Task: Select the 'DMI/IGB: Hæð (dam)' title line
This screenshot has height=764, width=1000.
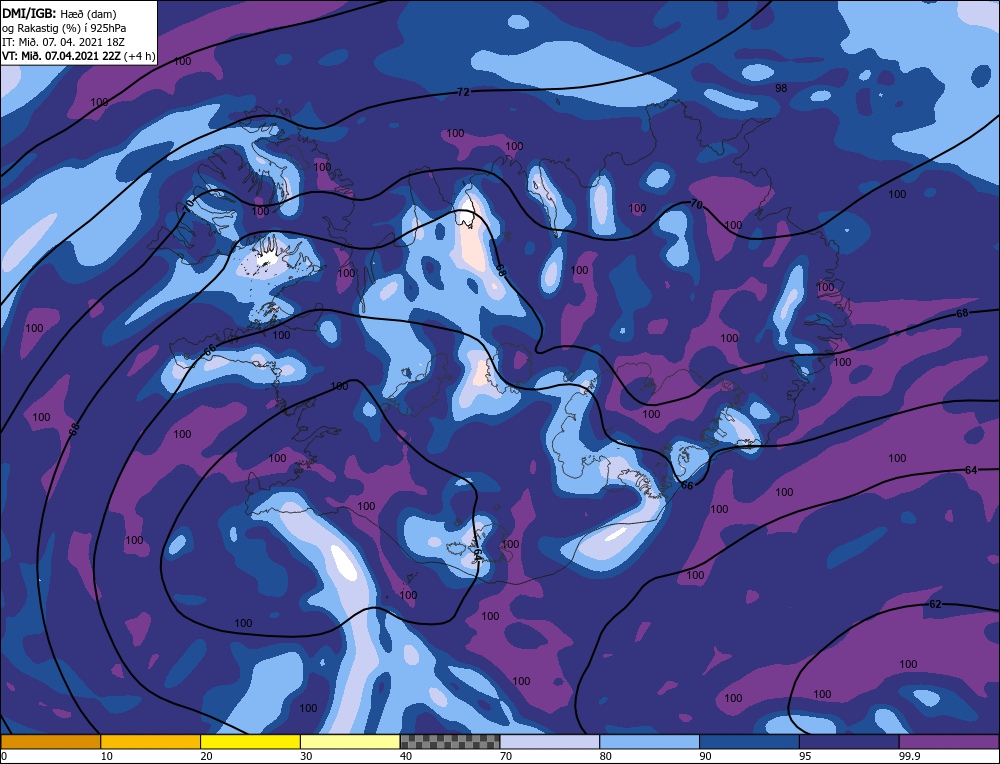Action: pyautogui.click(x=59, y=13)
